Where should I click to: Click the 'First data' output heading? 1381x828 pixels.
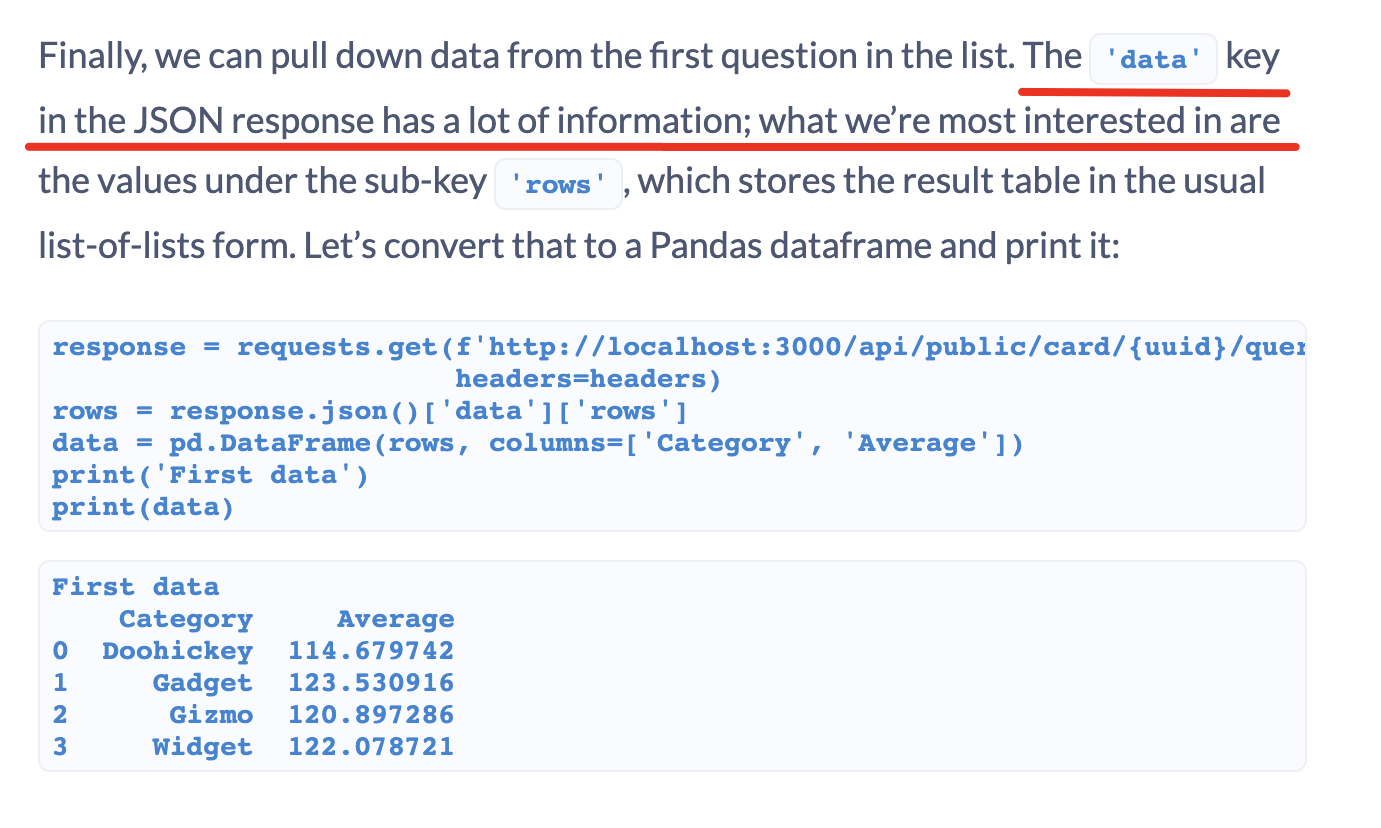click(x=135, y=587)
